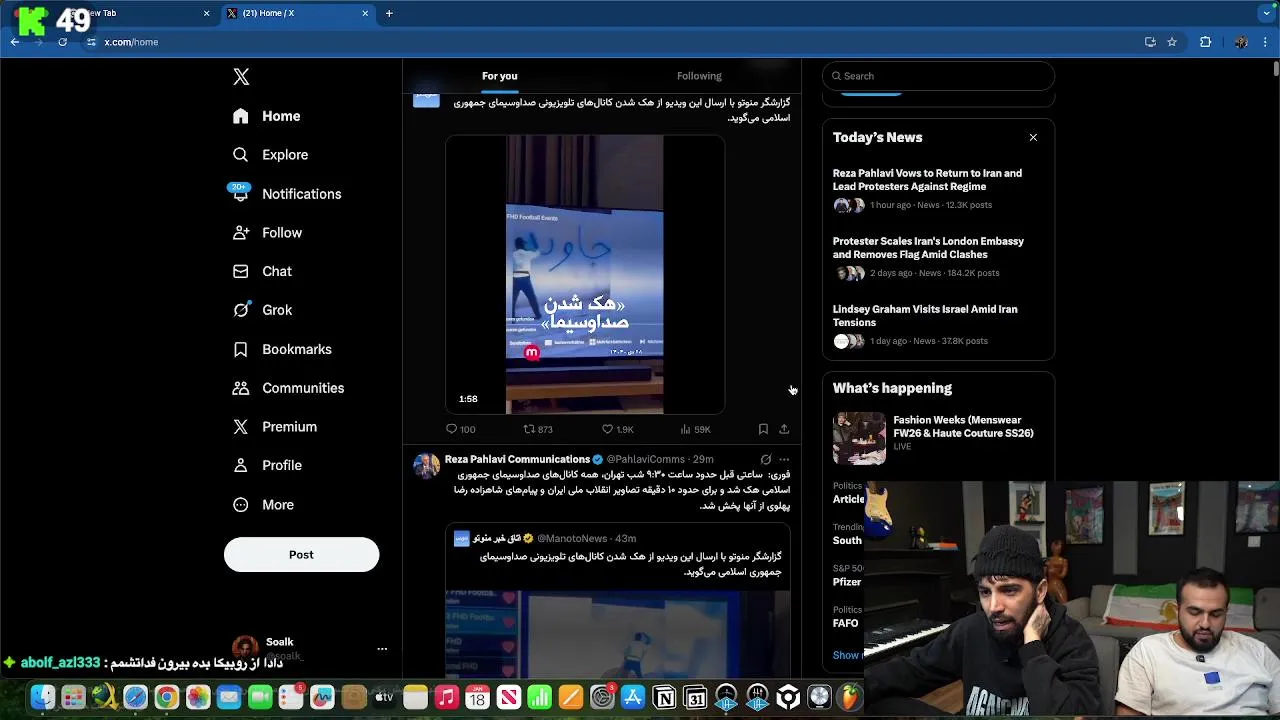Open browser extensions puzzle icon
Screen dimensions: 1280x720
click(1205, 42)
